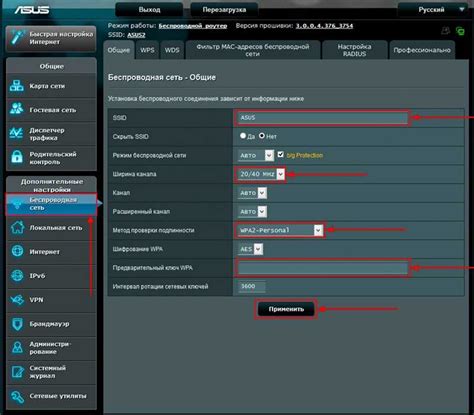Click the Применить button
The width and height of the screenshot is (474, 415).
click(x=286, y=309)
